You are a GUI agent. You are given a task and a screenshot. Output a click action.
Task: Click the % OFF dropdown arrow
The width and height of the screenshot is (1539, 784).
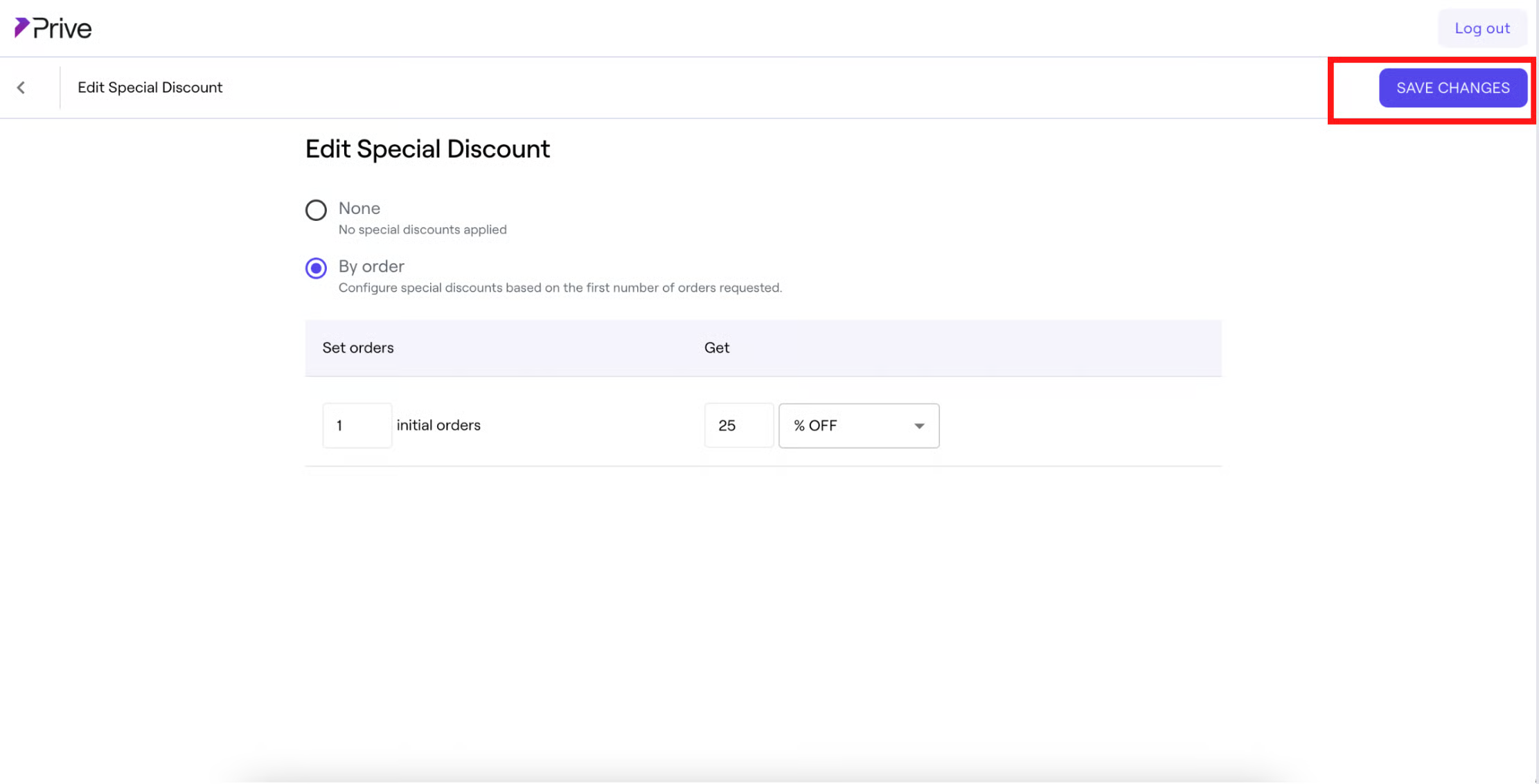(x=918, y=426)
